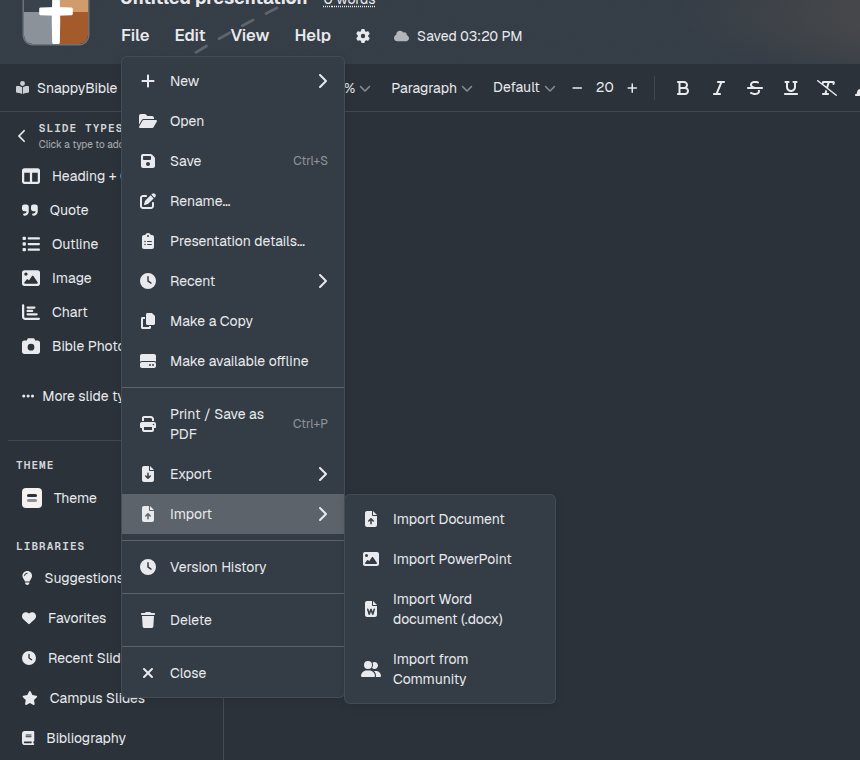Increase font size with plus
Image resolution: width=860 pixels, height=760 pixels.
[x=632, y=88]
